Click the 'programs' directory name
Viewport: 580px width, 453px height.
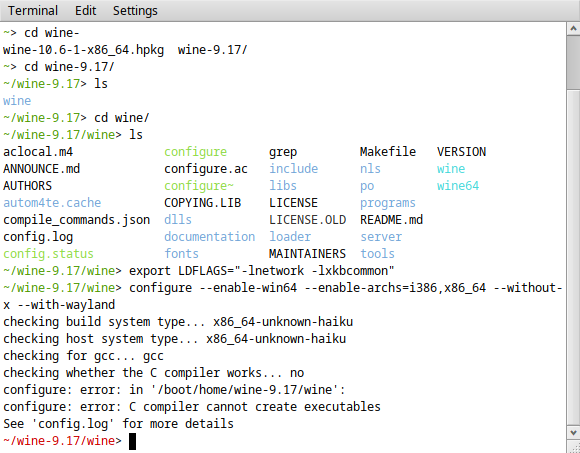click(388, 203)
